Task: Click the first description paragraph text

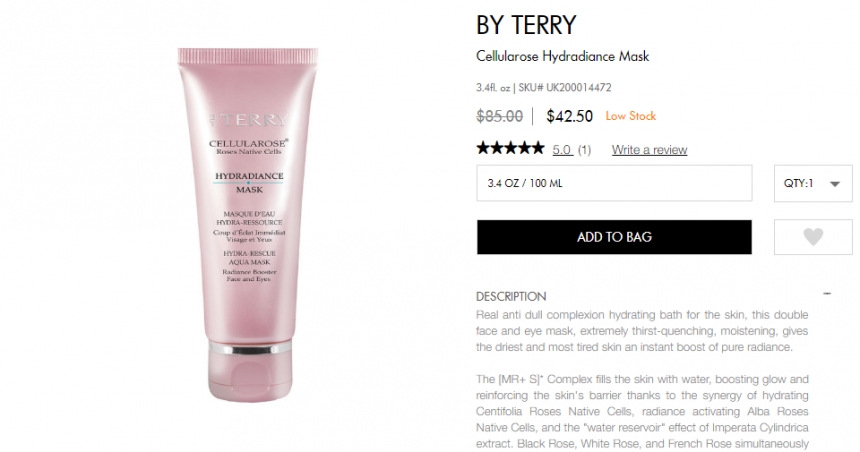Action: coord(642,331)
